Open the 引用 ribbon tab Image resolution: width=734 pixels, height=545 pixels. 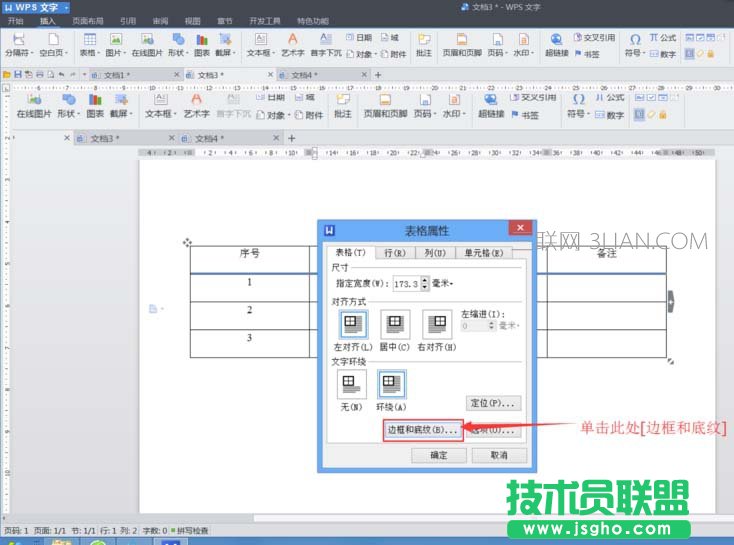click(x=128, y=21)
